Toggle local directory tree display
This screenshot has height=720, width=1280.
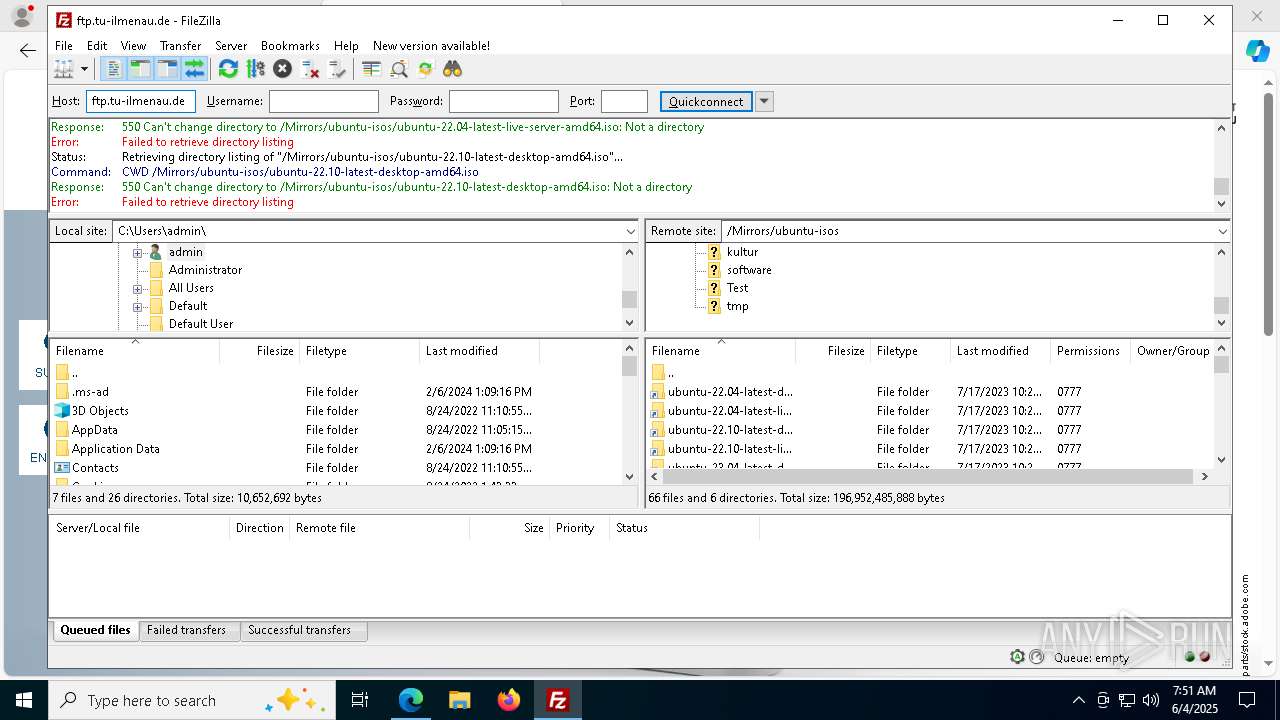[140, 69]
